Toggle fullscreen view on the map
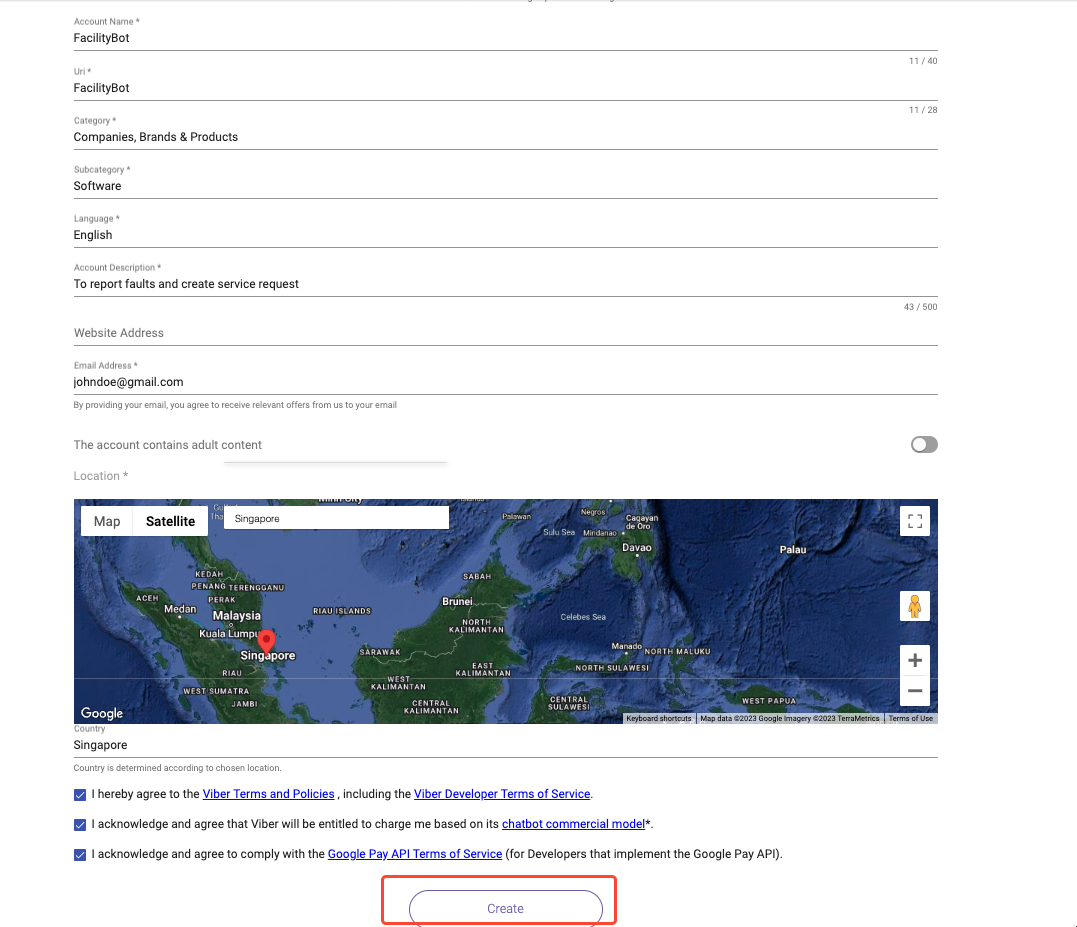This screenshot has width=1077, height=927. pos(914,521)
